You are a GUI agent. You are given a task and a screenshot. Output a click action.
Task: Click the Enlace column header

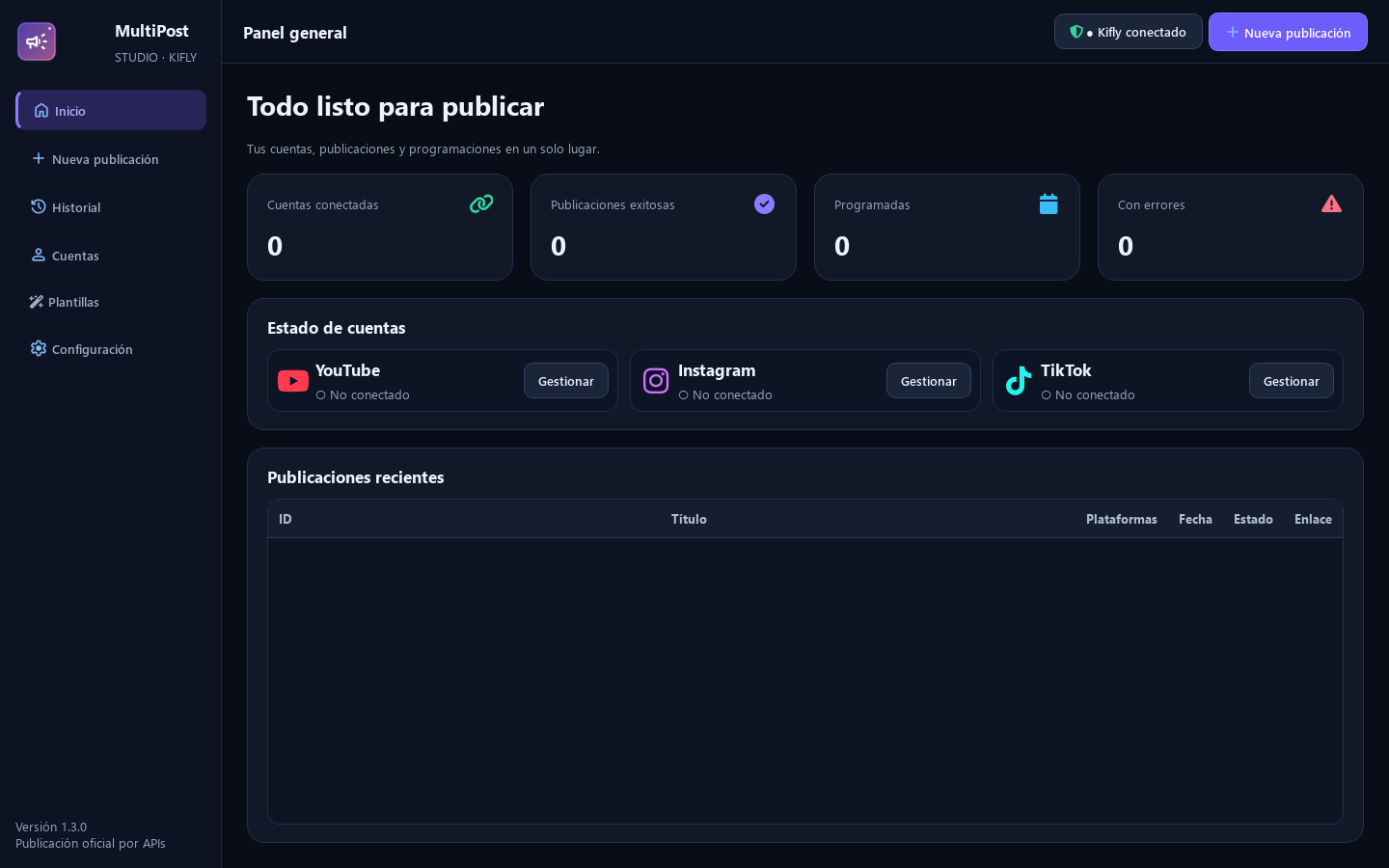(x=1313, y=519)
